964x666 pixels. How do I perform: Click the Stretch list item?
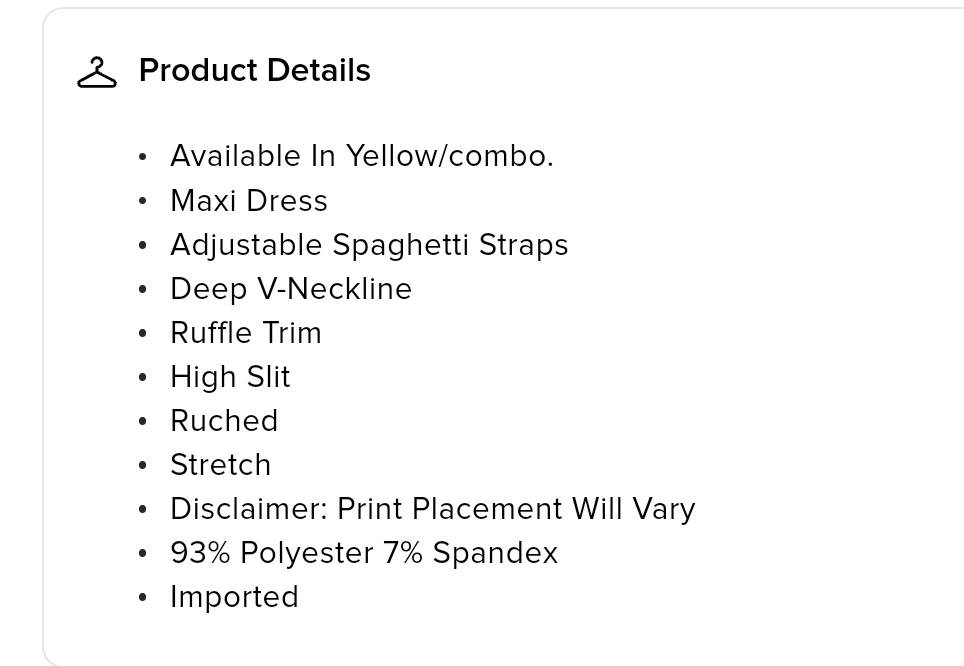click(x=221, y=464)
